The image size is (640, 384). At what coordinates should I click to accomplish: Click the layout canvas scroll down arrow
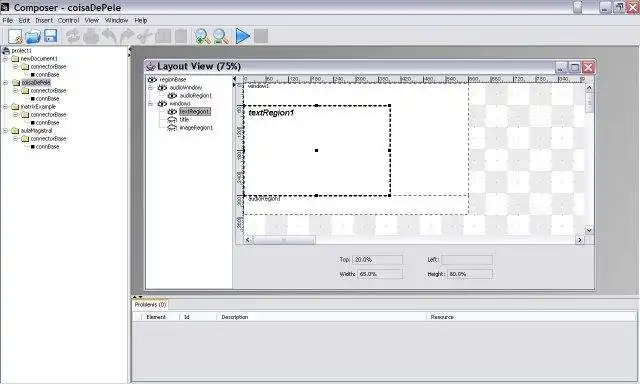(589, 231)
